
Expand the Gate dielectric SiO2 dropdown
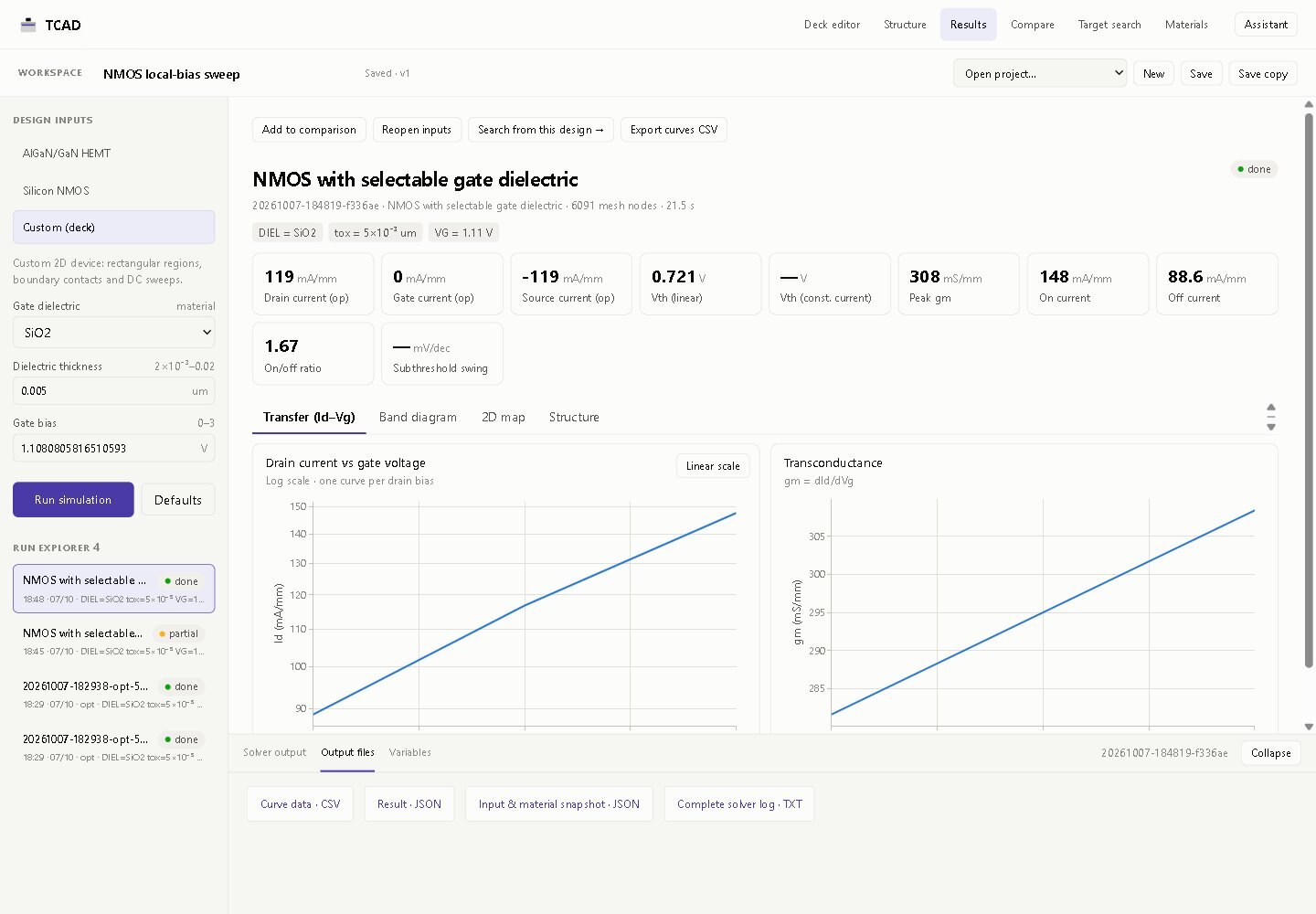114,333
